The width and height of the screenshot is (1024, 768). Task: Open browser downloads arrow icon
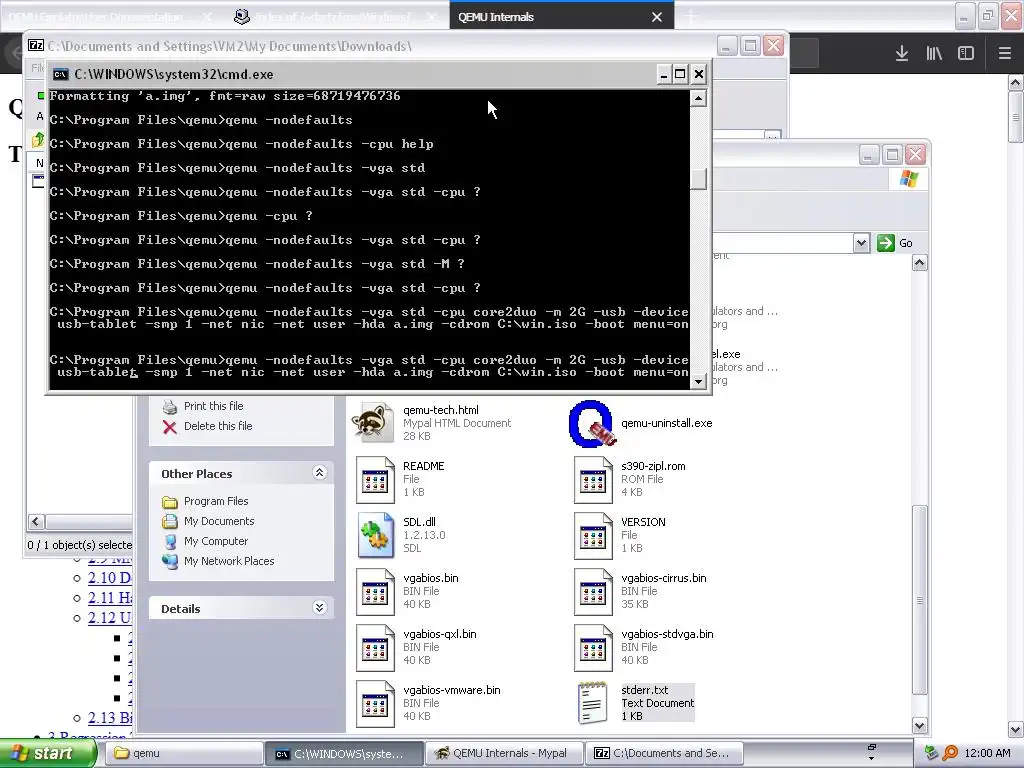tap(902, 54)
